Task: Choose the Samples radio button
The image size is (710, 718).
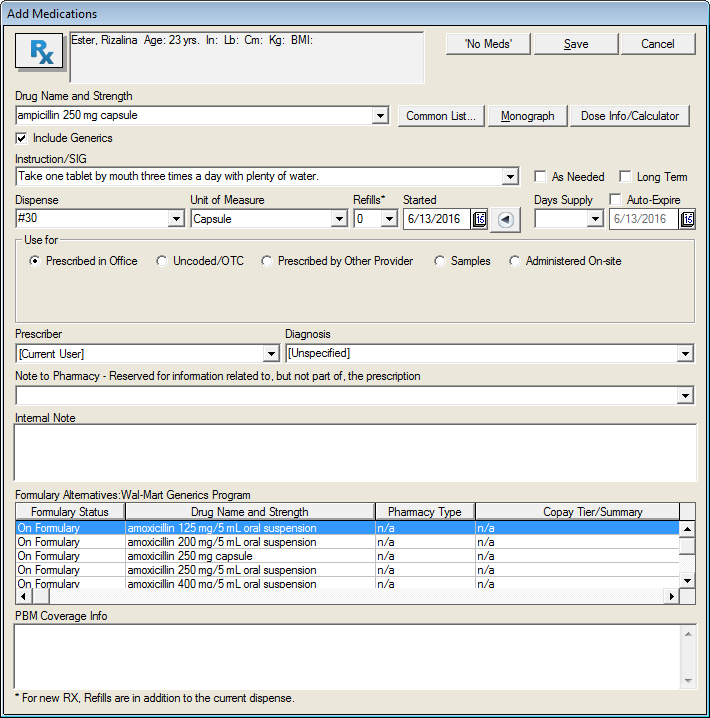Action: 440,261
